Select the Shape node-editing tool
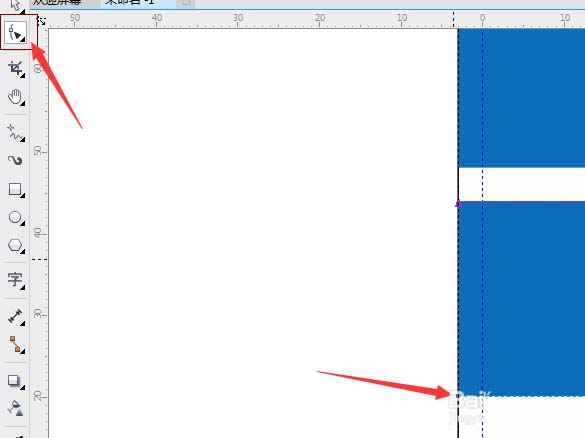Screen dimensions: 585x438 click(15, 32)
